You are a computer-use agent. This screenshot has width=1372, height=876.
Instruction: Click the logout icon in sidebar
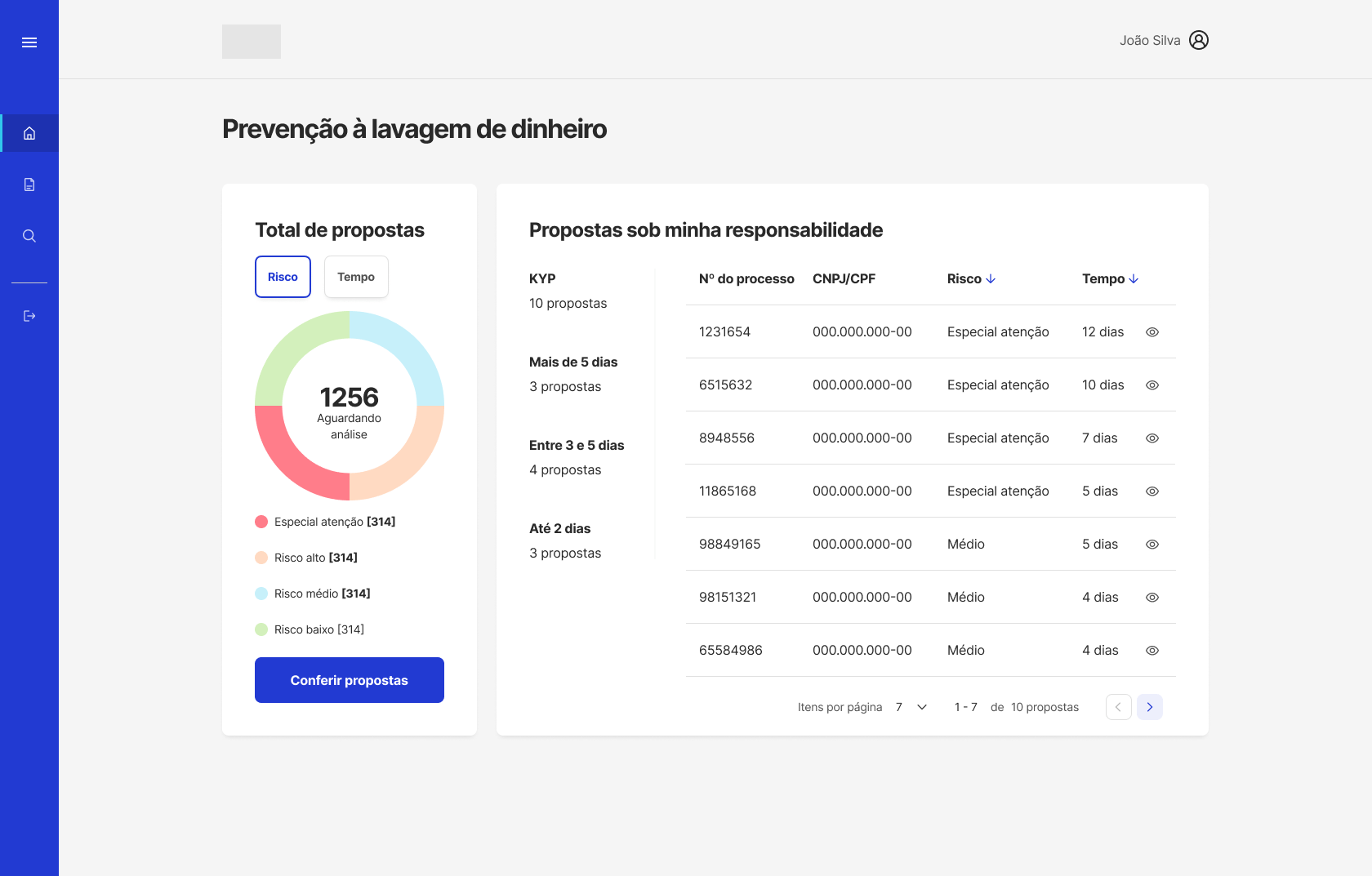(x=29, y=316)
